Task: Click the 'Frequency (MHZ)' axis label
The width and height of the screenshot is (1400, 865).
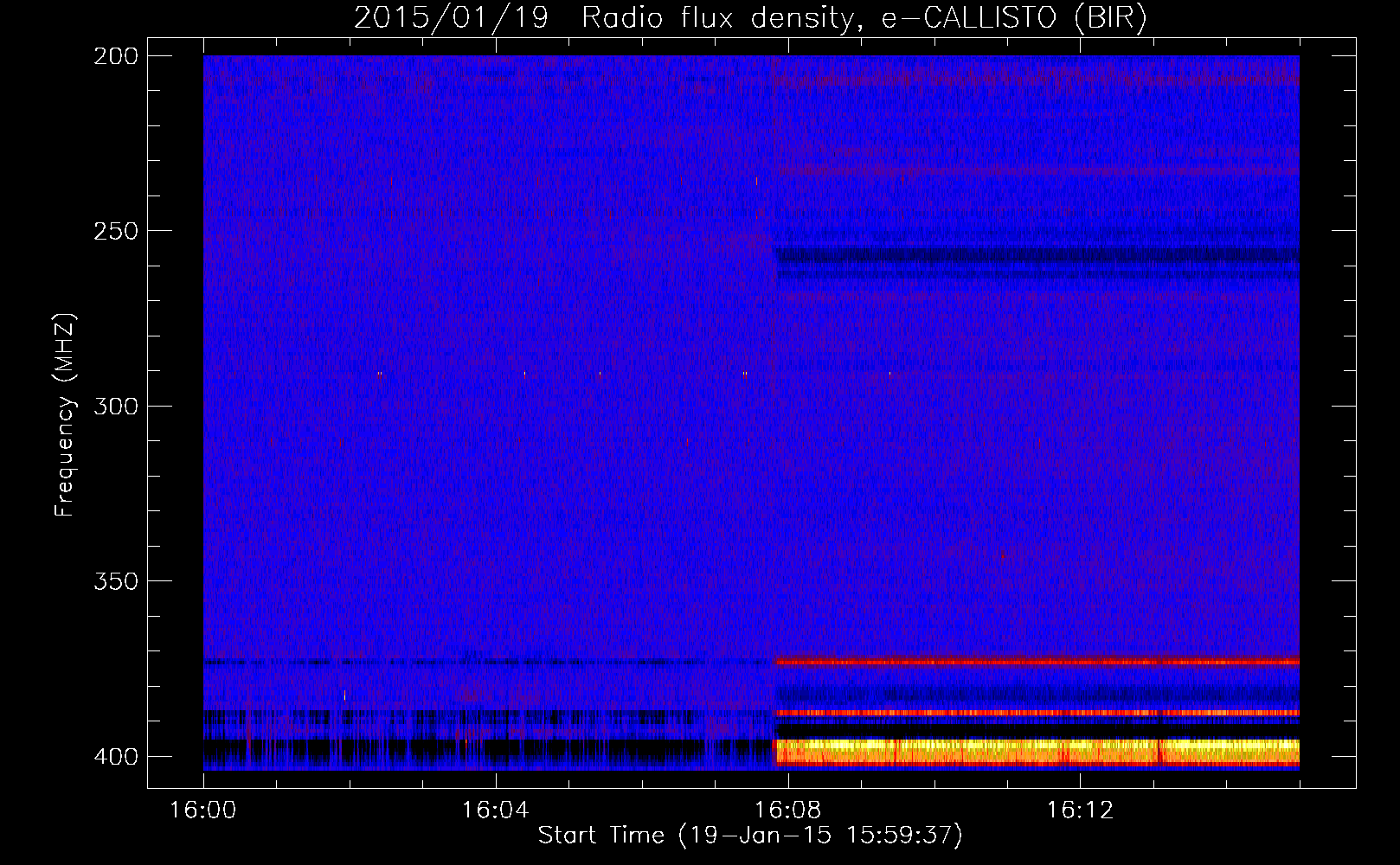Action: [65, 414]
